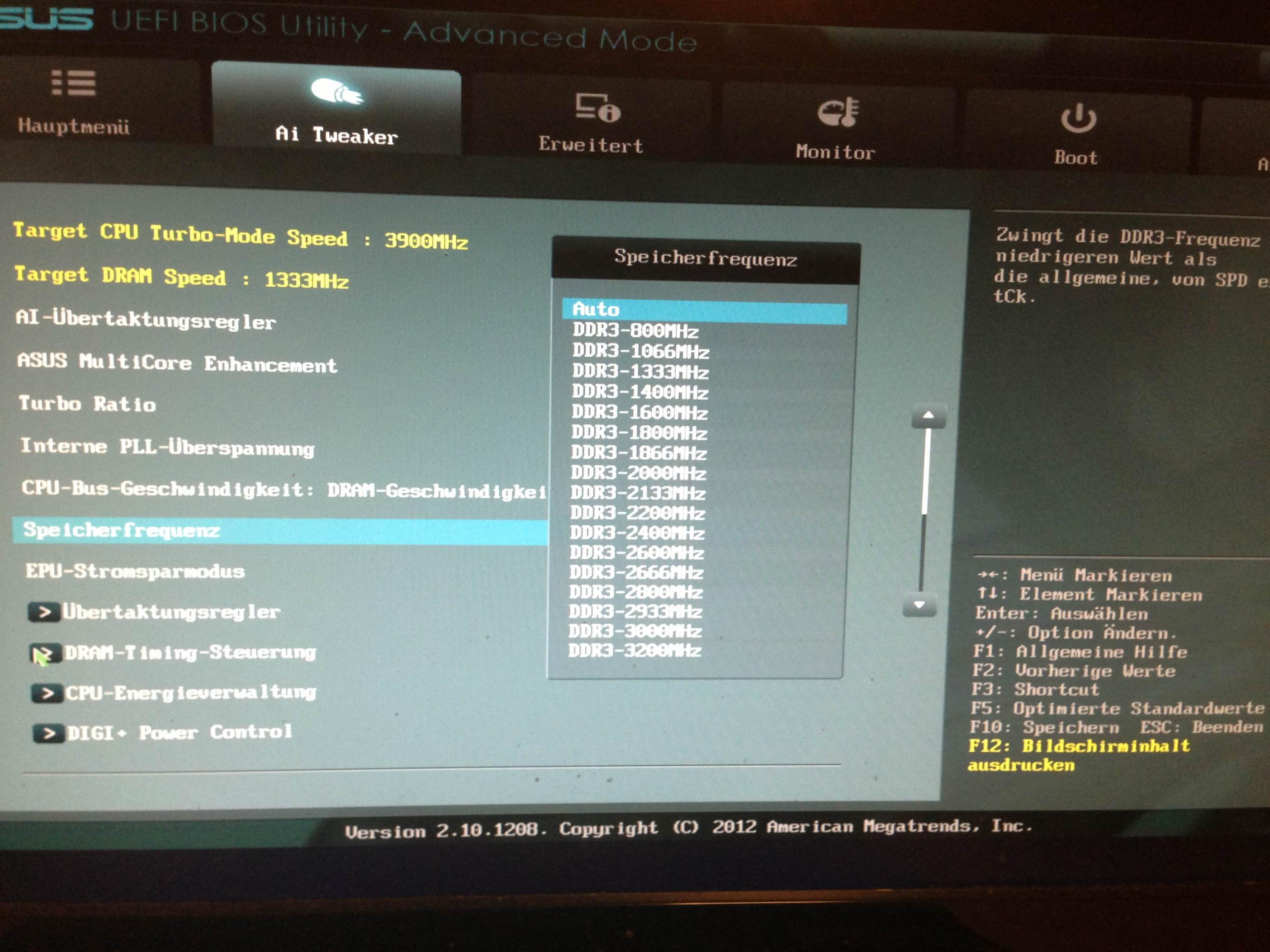This screenshot has width=1270, height=952.
Task: Select the DDR3-3200MHz option
Action: [x=635, y=651]
